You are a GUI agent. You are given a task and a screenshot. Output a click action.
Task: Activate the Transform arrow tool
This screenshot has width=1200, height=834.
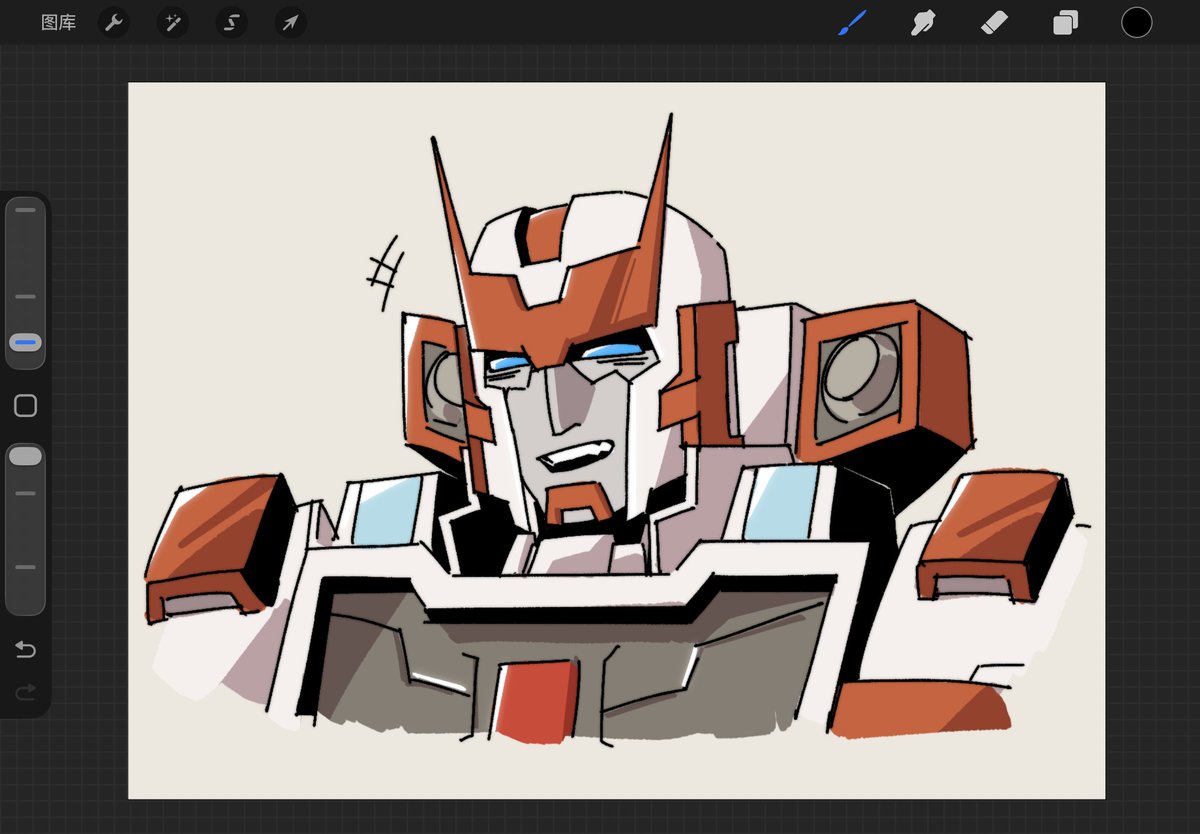[x=291, y=22]
